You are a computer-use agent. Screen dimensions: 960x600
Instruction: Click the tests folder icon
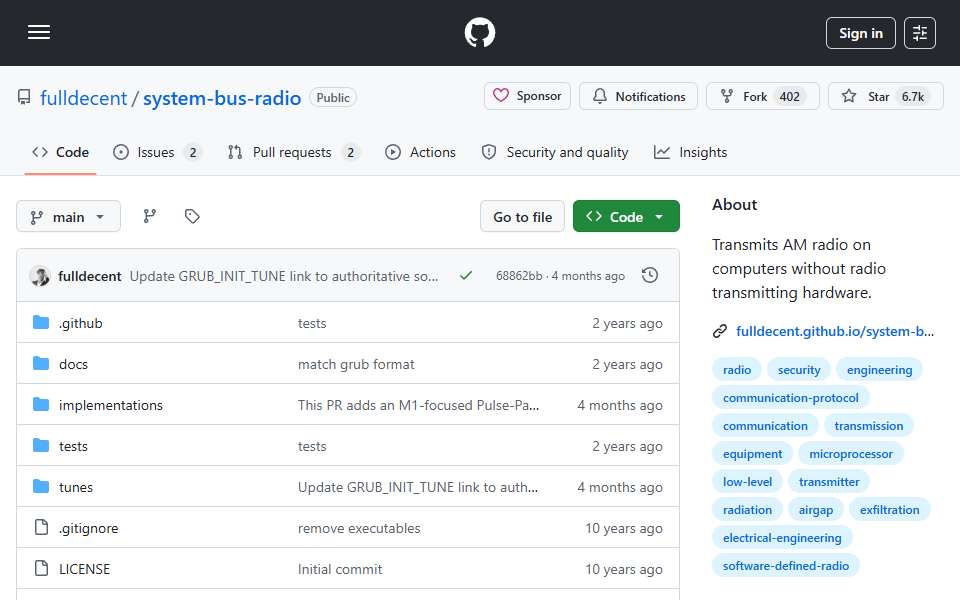tap(41, 446)
